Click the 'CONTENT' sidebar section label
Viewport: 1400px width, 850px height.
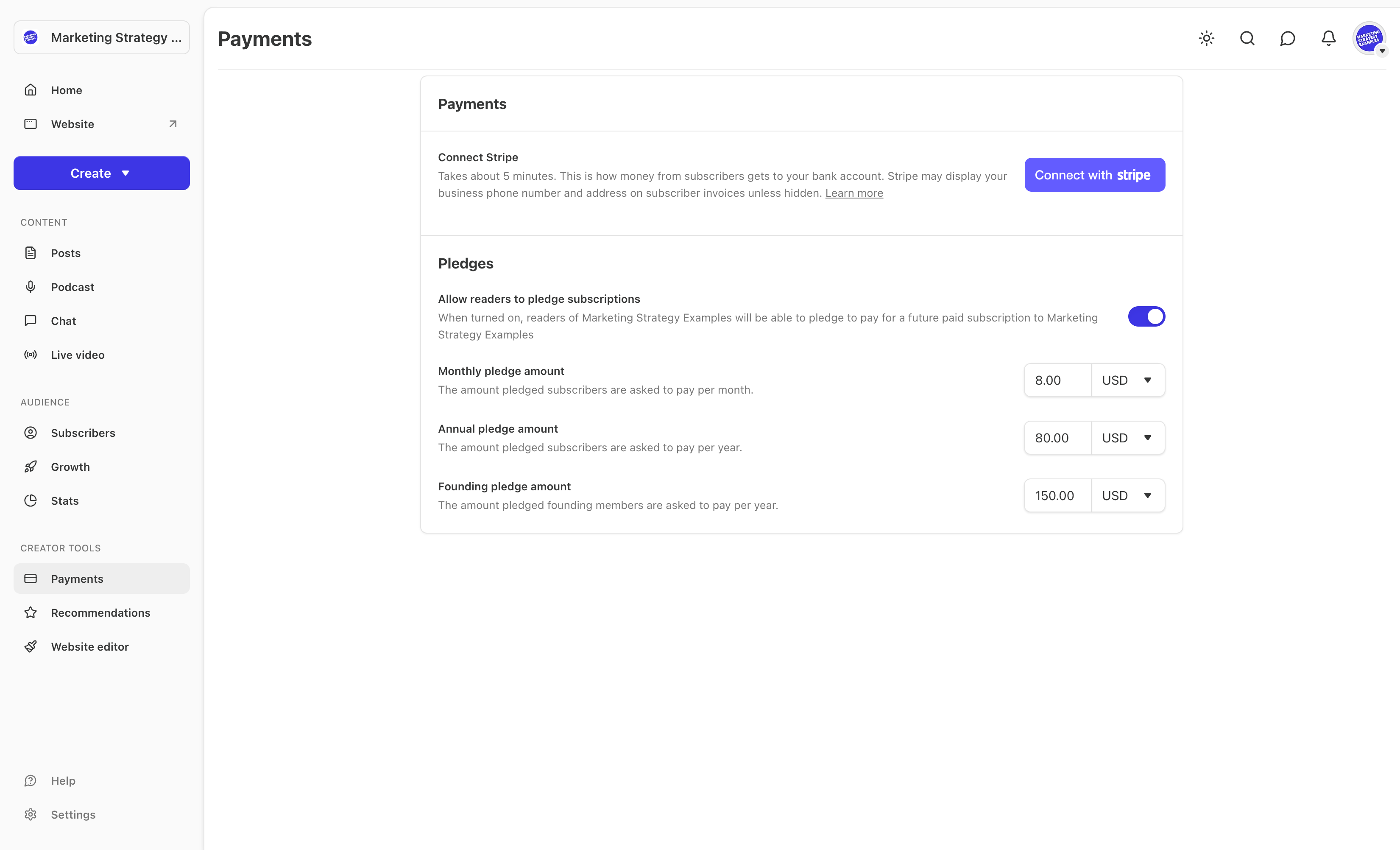tap(44, 222)
